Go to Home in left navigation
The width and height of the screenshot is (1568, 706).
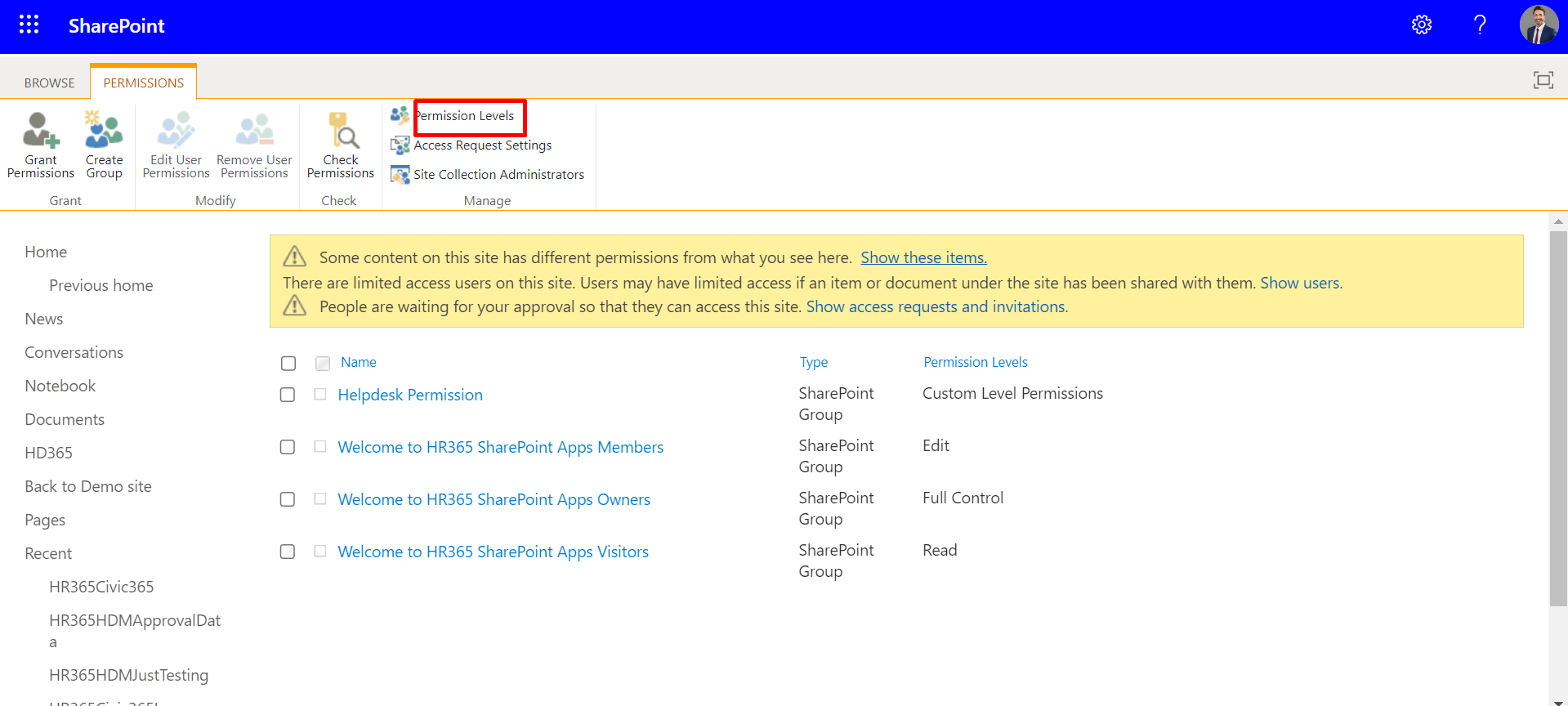coord(46,252)
